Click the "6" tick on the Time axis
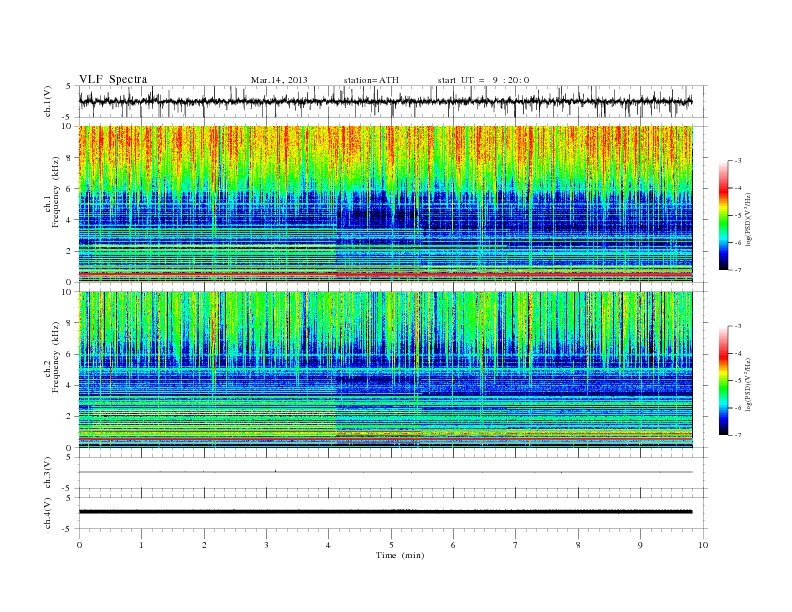Viewport: 792px width, 612px height. [x=454, y=545]
